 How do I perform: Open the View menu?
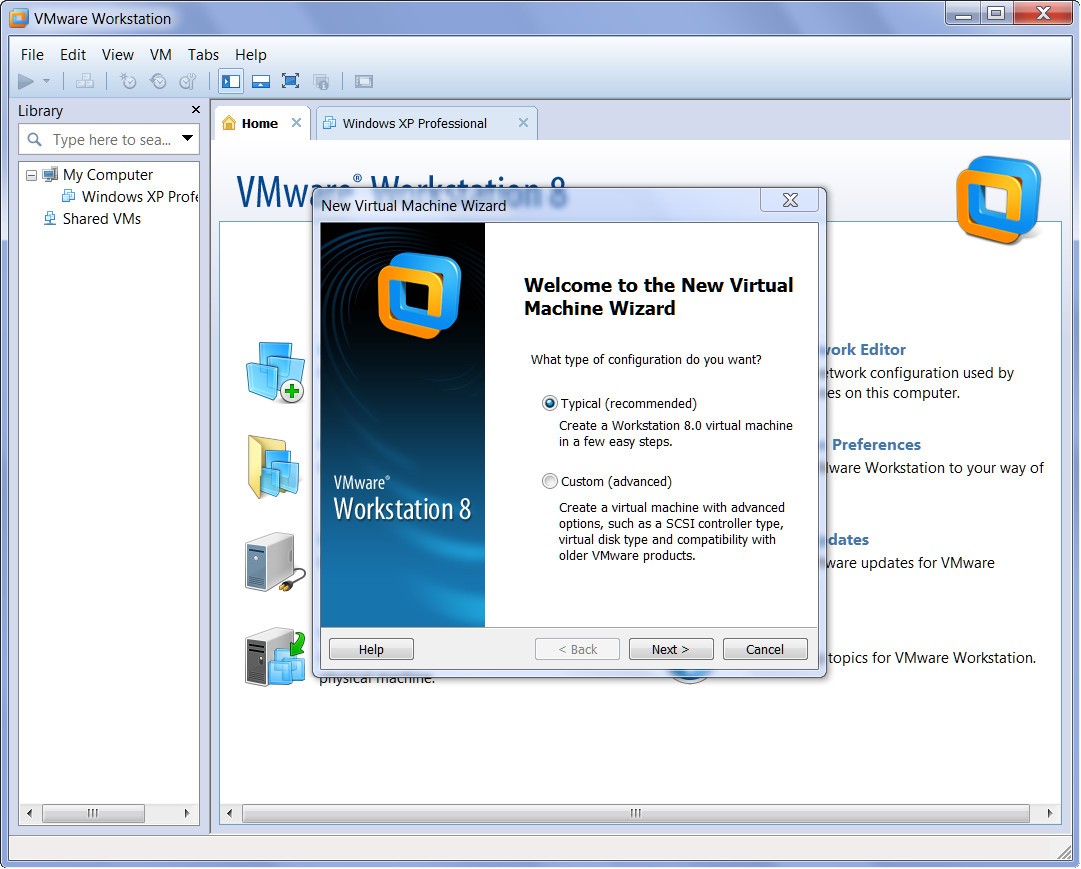[x=117, y=54]
